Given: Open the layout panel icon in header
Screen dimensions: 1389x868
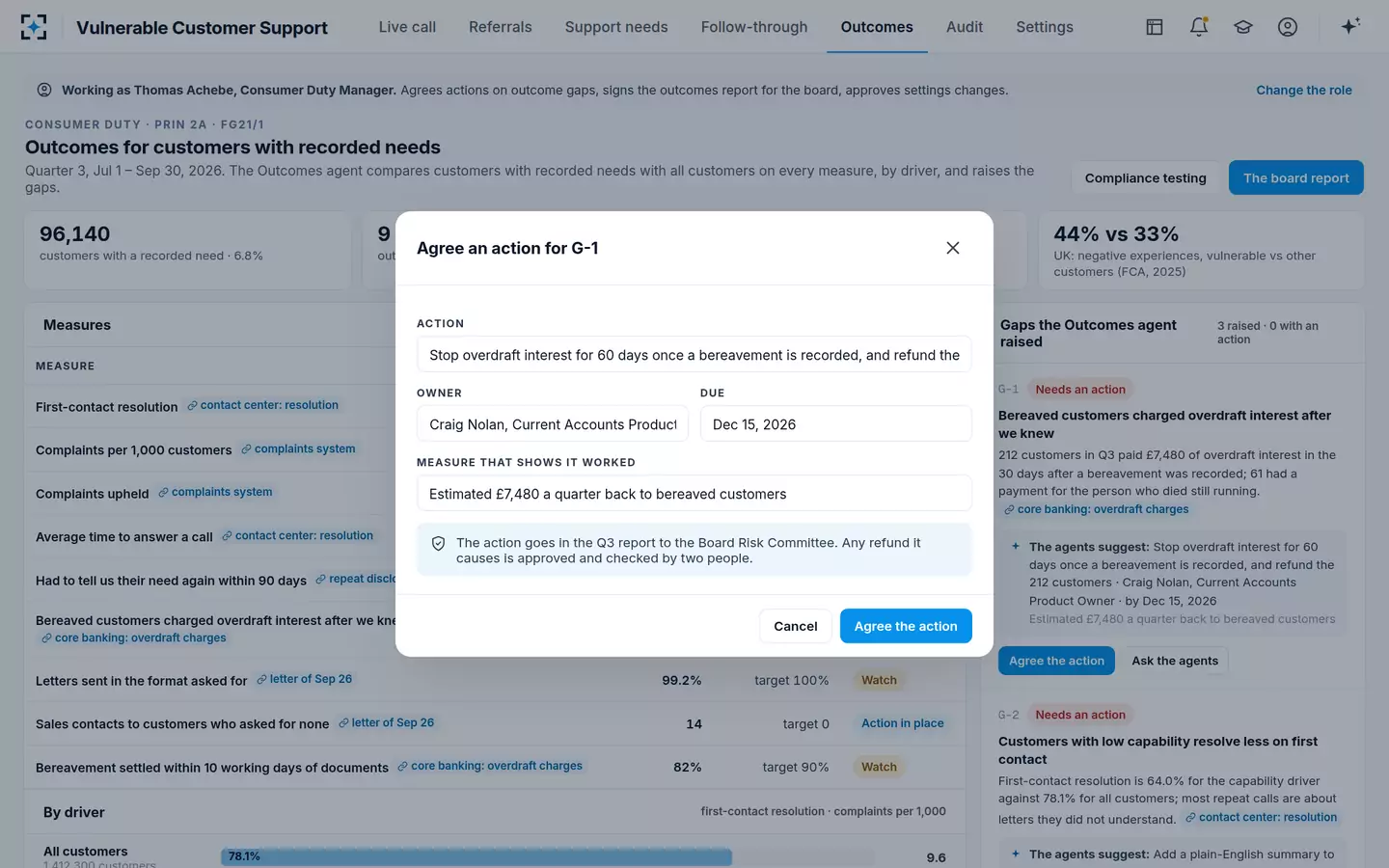Looking at the screenshot, I should click(1155, 27).
